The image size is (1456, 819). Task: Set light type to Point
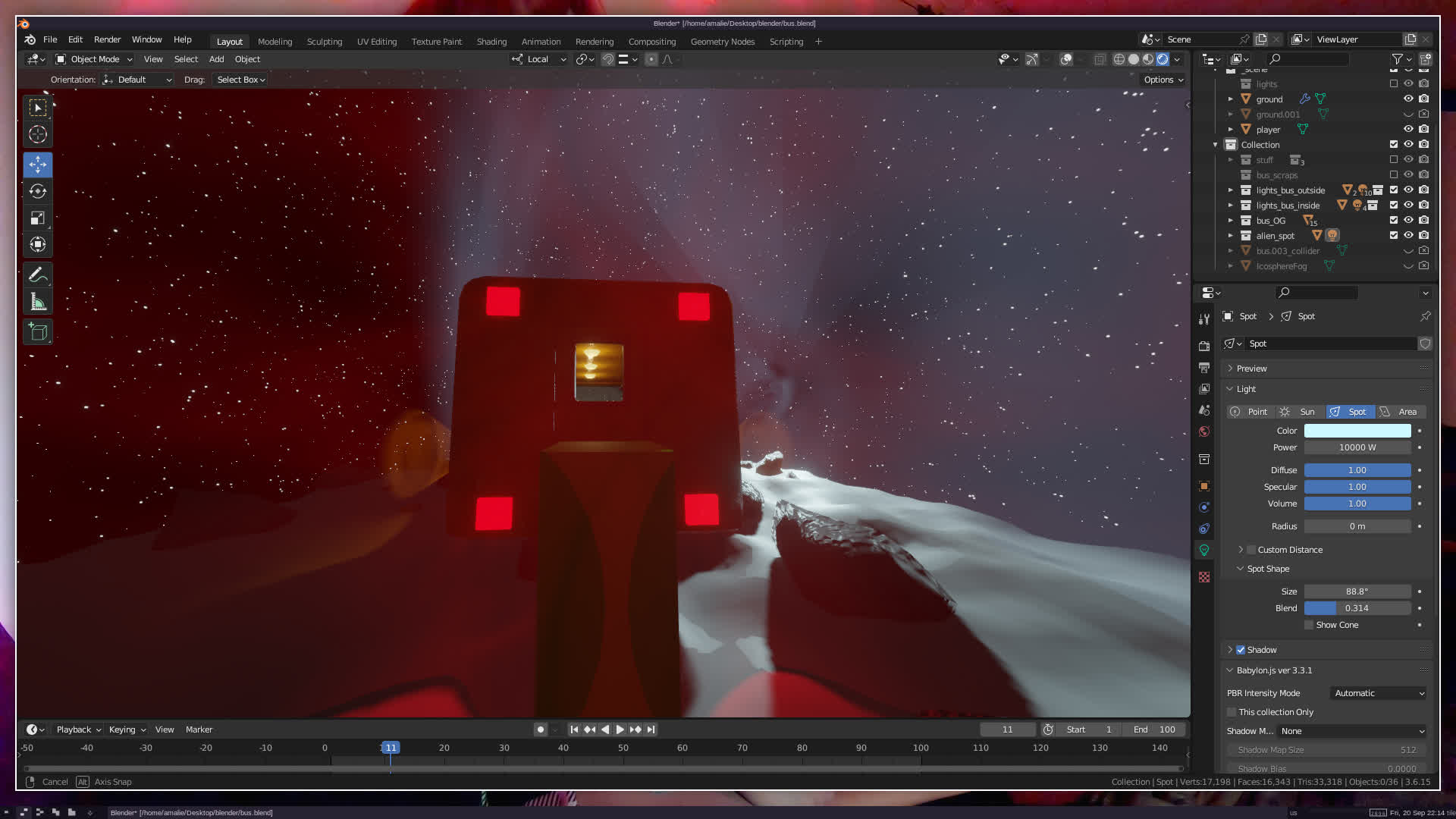[x=1250, y=412]
